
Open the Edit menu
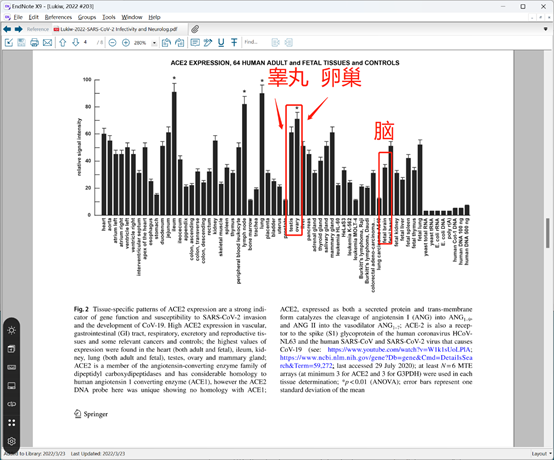[x=34, y=17]
